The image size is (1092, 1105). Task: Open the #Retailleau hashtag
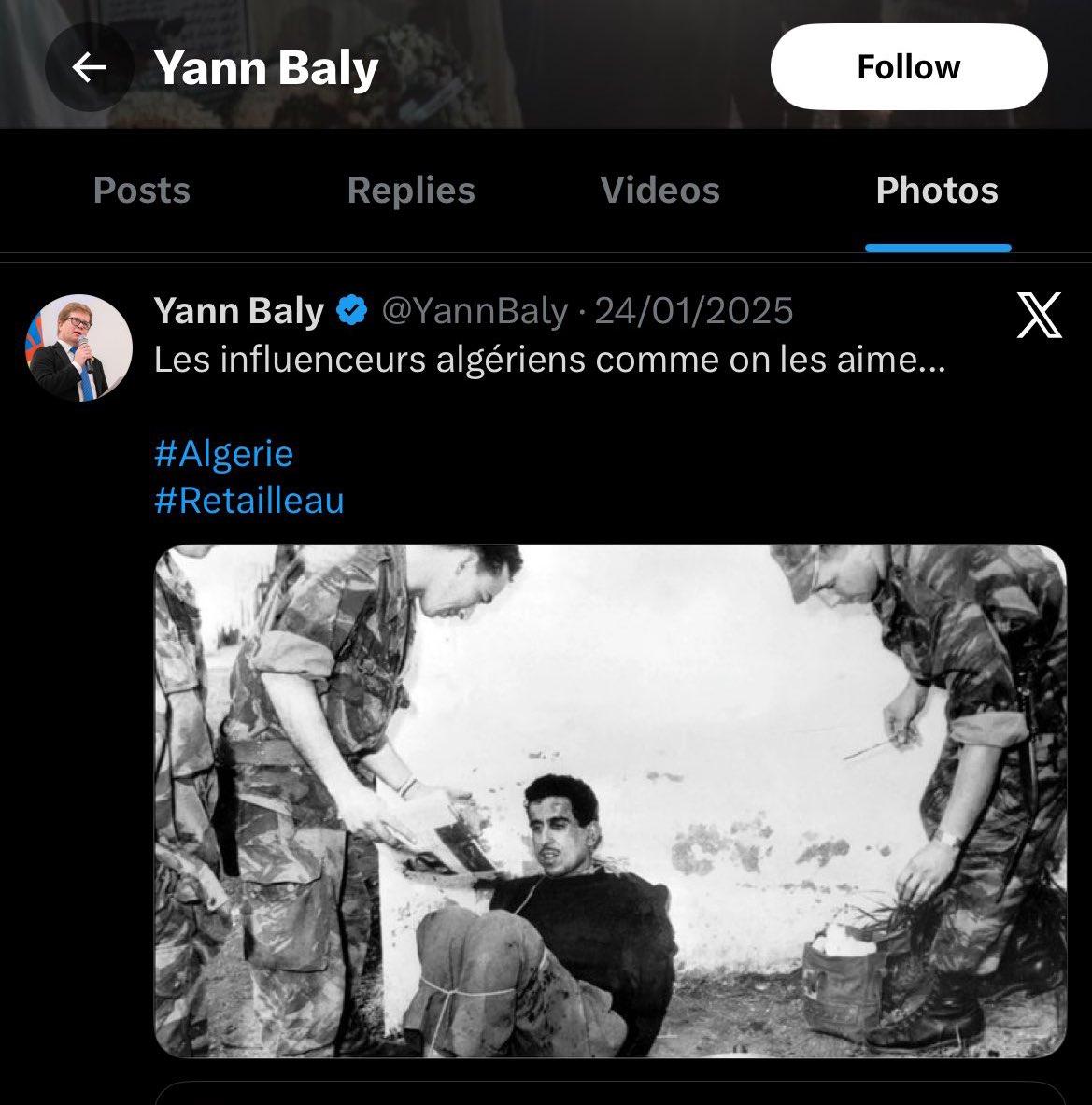click(248, 501)
